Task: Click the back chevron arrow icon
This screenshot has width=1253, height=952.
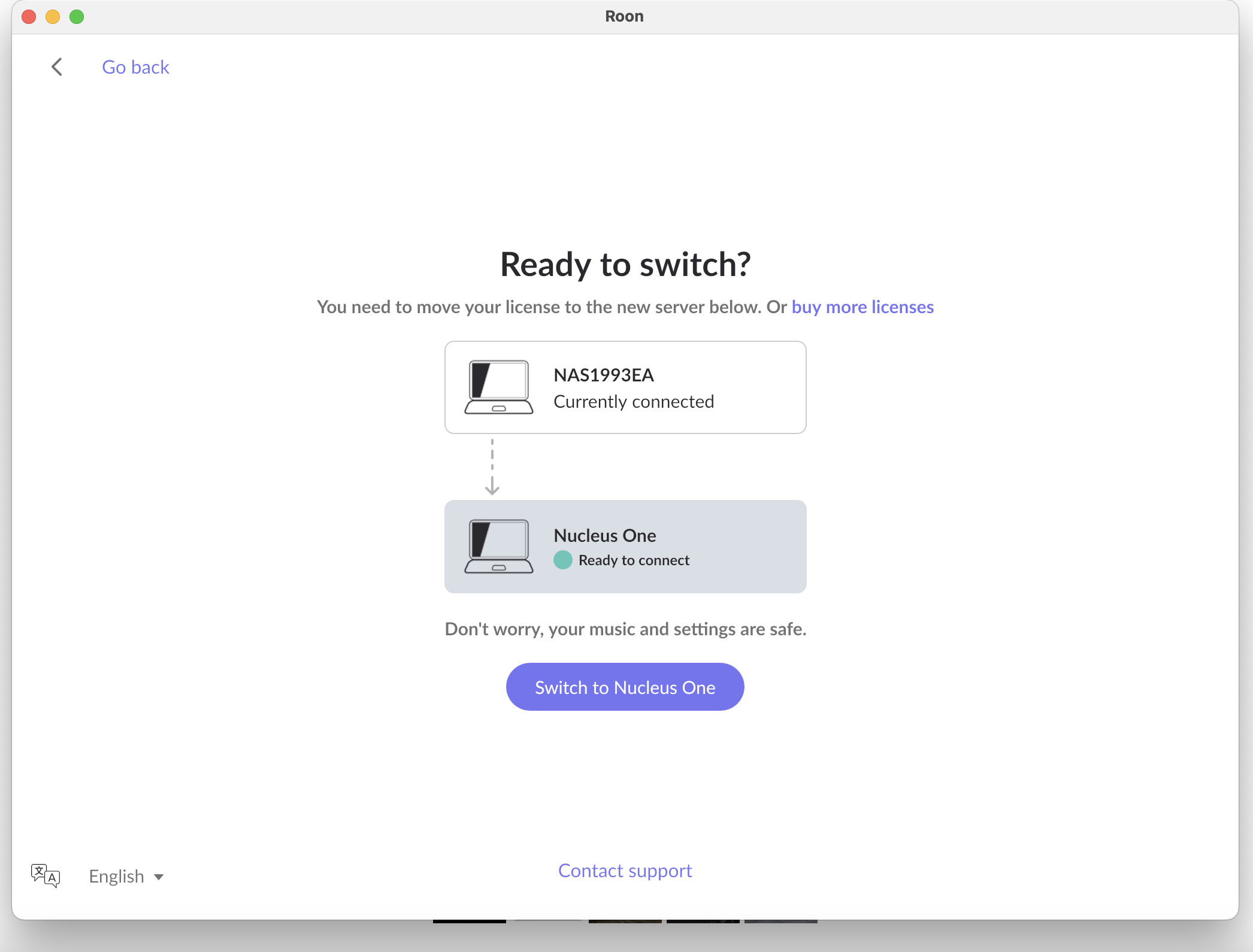Action: (57, 67)
